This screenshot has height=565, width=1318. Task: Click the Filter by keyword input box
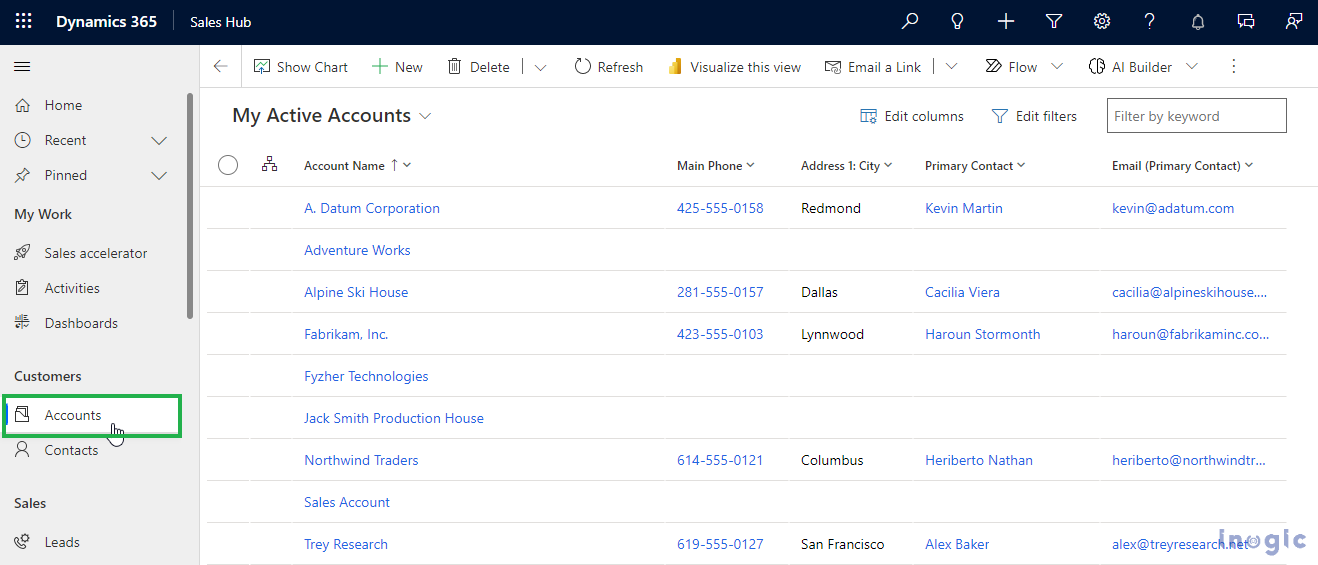[1196, 116]
